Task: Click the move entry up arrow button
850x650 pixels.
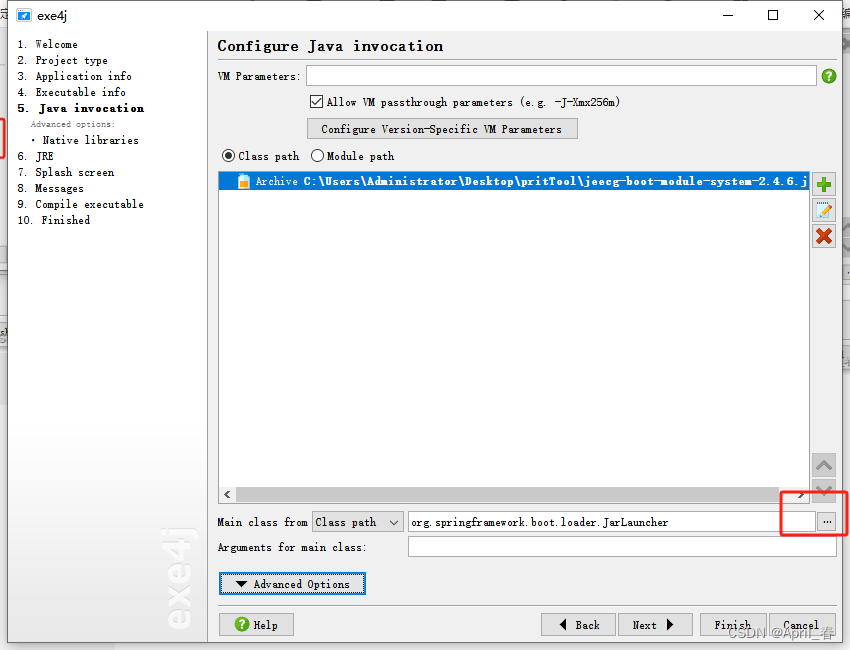Action: 823,465
